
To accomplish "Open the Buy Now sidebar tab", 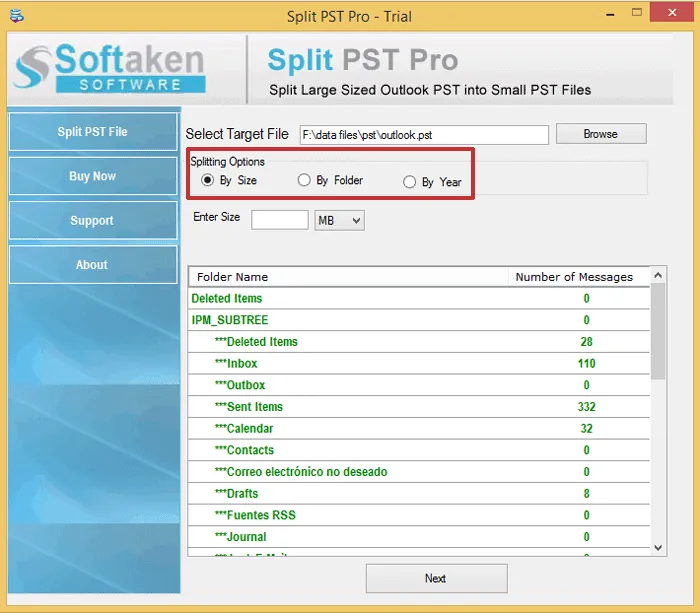I will click(x=93, y=176).
